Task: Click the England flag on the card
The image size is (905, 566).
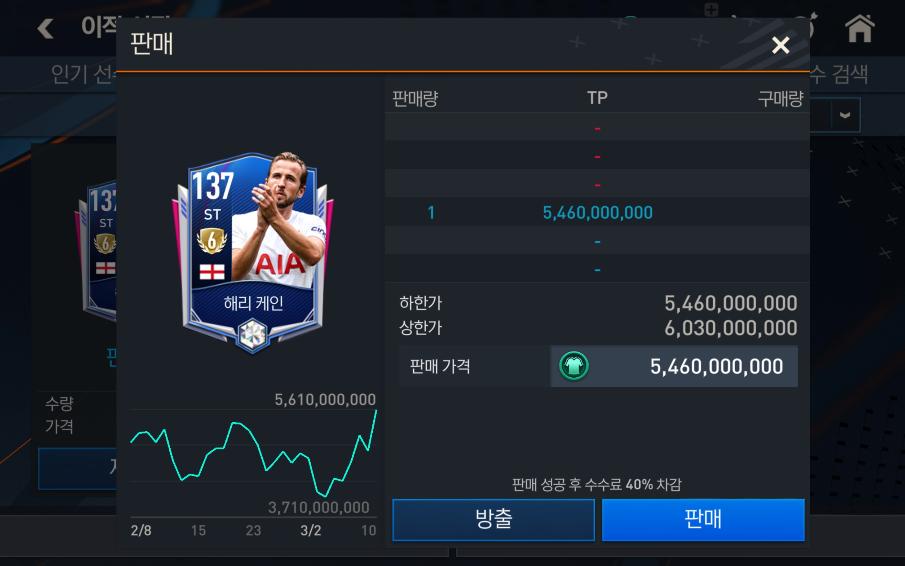Action: click(x=212, y=272)
